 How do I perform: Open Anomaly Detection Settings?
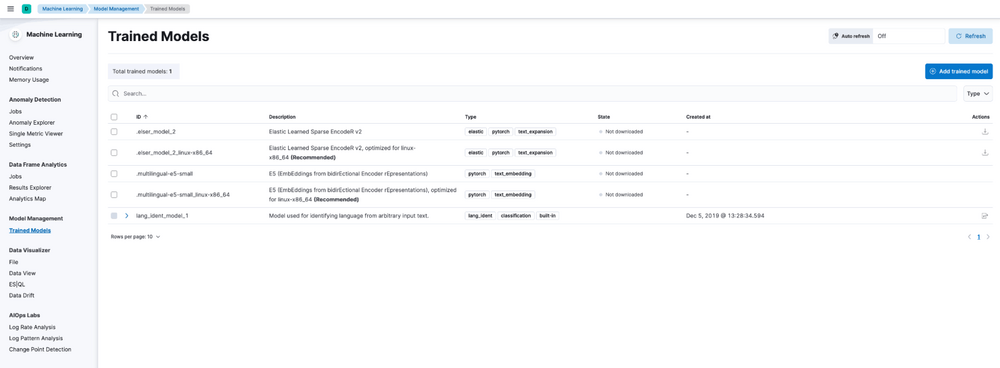(x=20, y=145)
